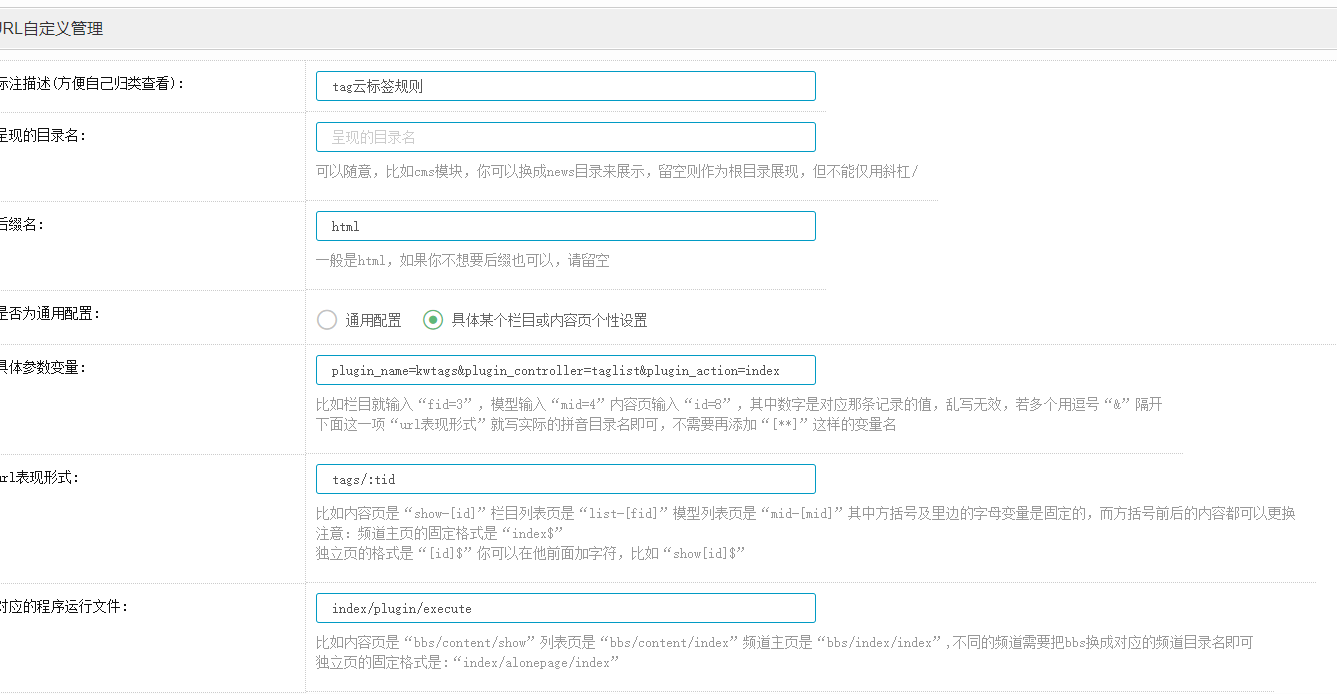The height and width of the screenshot is (694, 1337).
Task: Click the 具体参数变量 field with plugin_name parameters
Action: coord(565,370)
